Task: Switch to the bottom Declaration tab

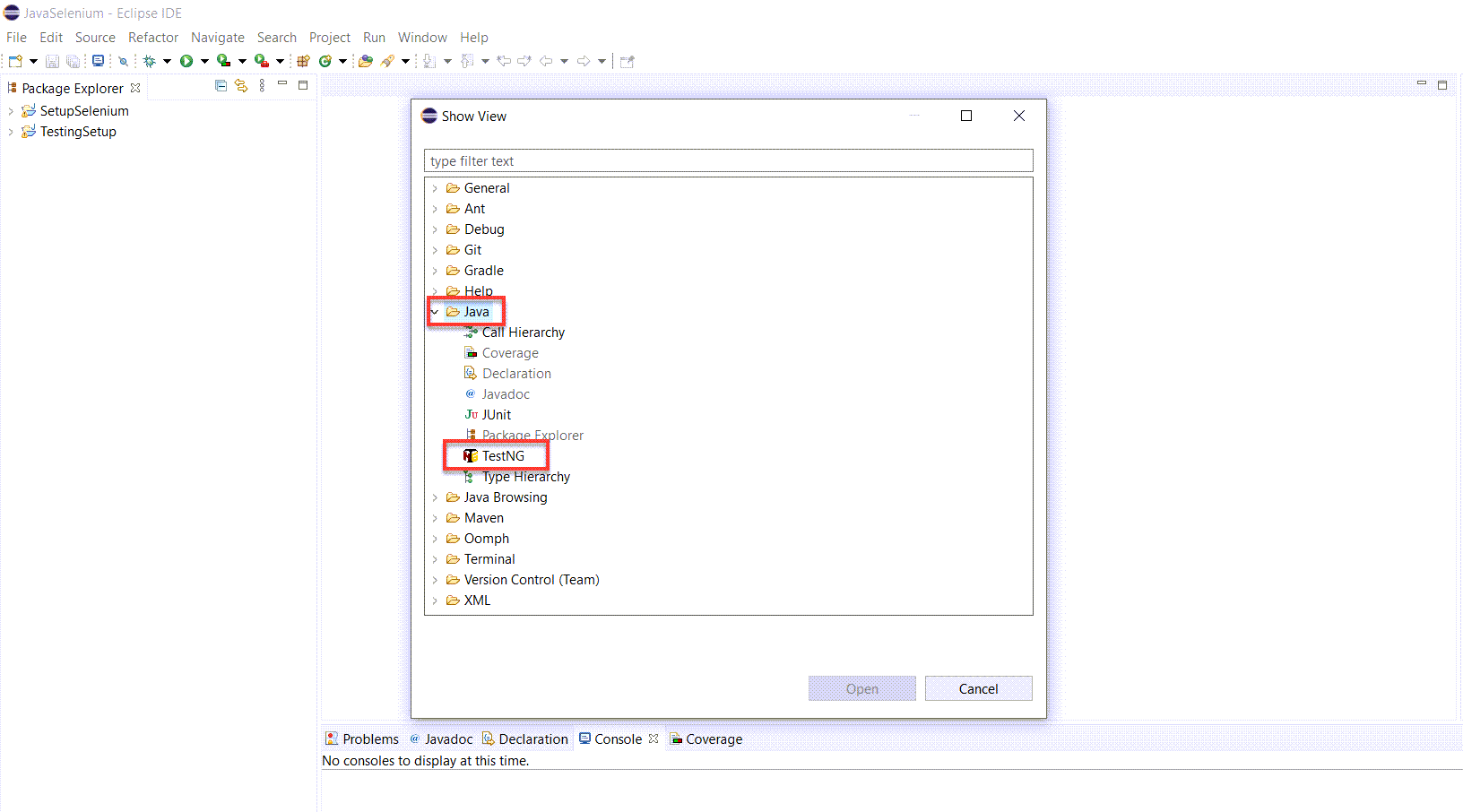Action: [x=525, y=739]
